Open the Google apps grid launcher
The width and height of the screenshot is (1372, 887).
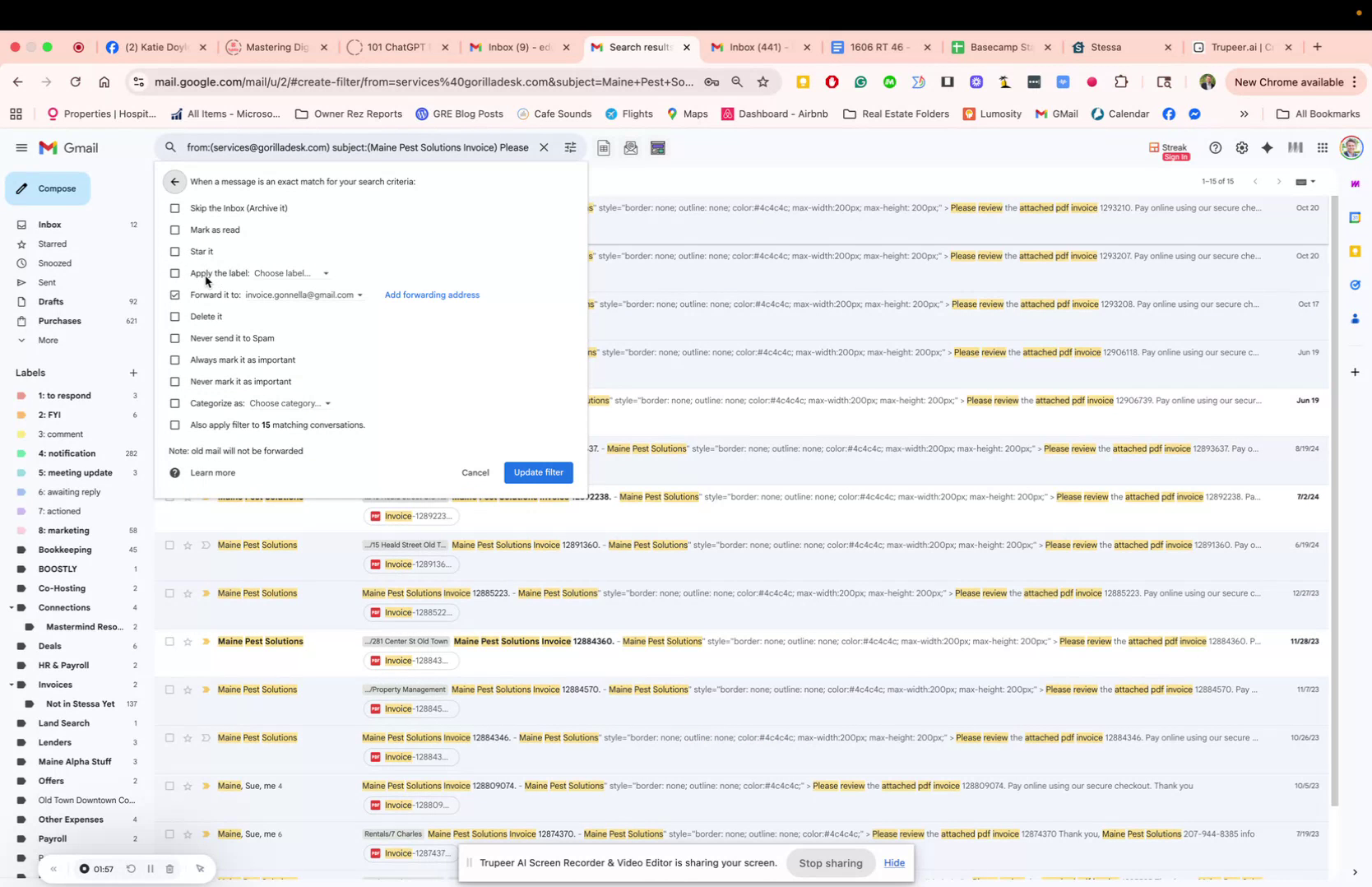[1321, 147]
